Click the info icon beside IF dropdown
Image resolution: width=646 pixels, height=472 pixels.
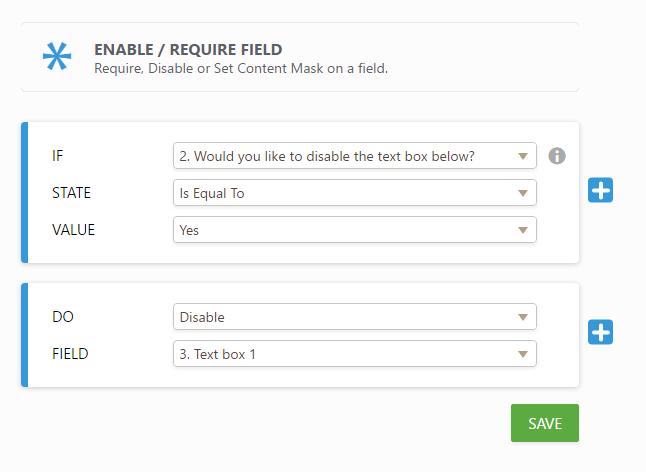(x=557, y=156)
